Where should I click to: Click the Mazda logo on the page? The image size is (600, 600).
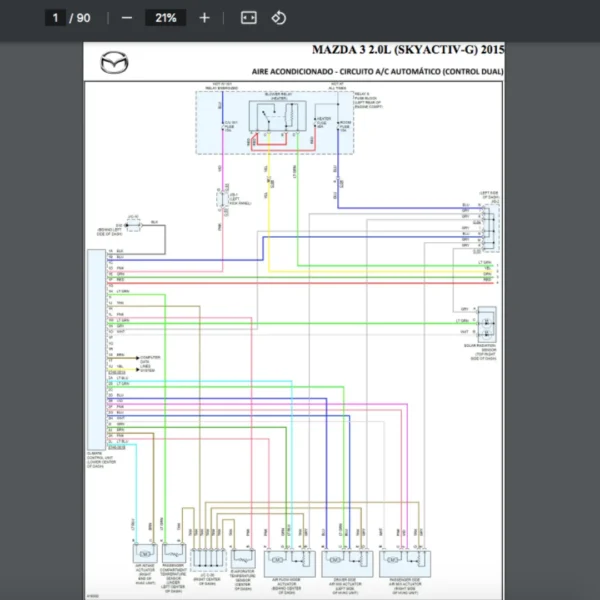click(x=114, y=64)
